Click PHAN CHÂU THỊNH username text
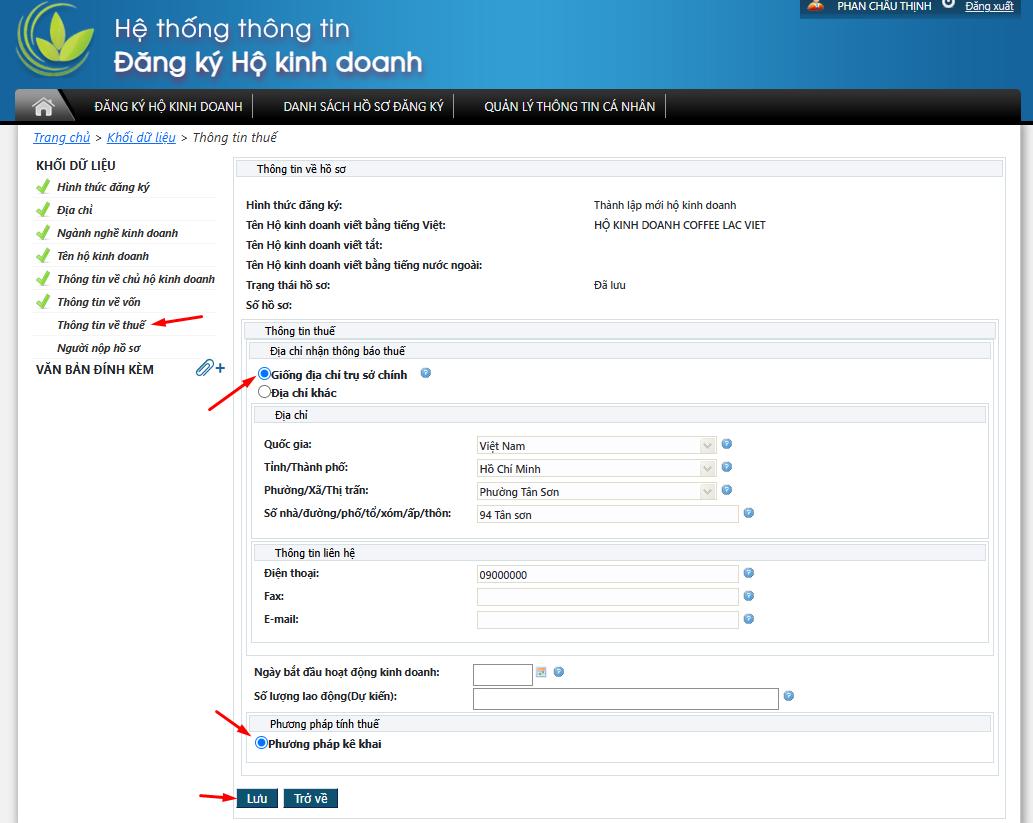 (884, 6)
